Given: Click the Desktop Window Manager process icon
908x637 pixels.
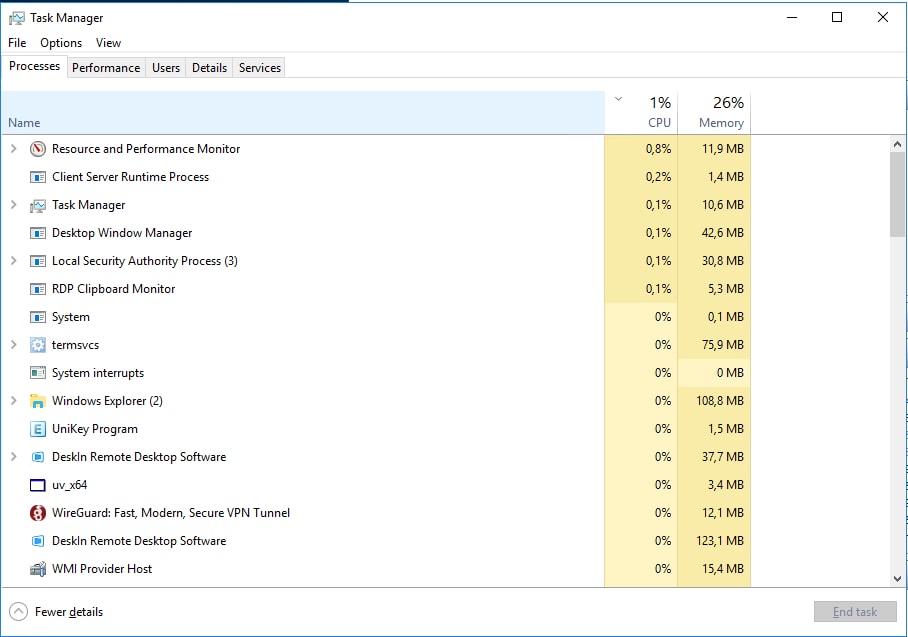Looking at the screenshot, I should coord(37,232).
